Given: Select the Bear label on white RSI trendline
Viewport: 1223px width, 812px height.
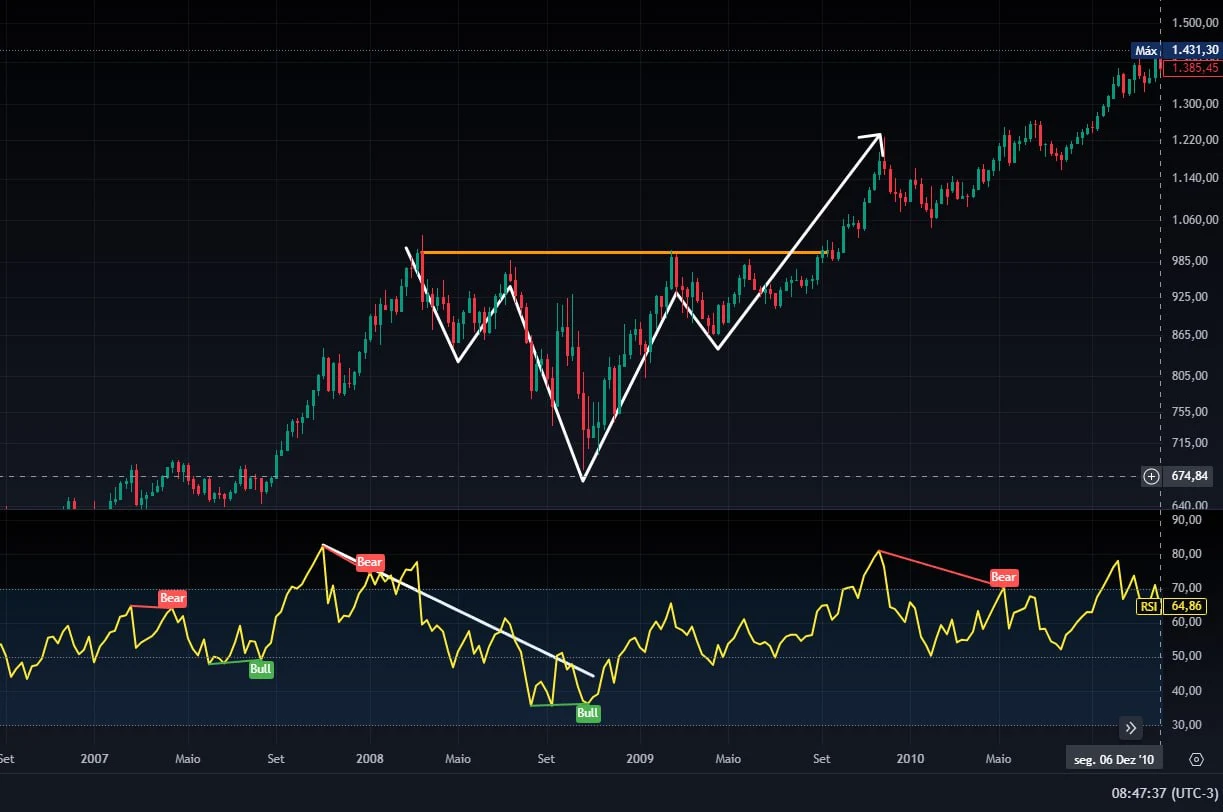Looking at the screenshot, I should (370, 563).
